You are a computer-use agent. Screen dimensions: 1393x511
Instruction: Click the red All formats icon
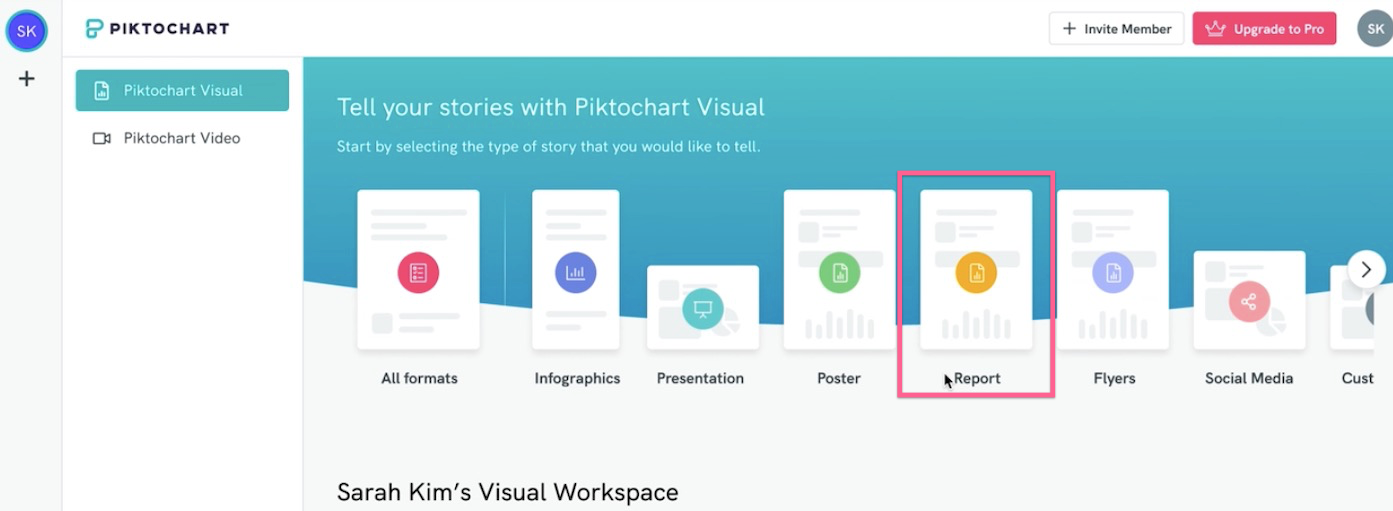[x=418, y=272]
